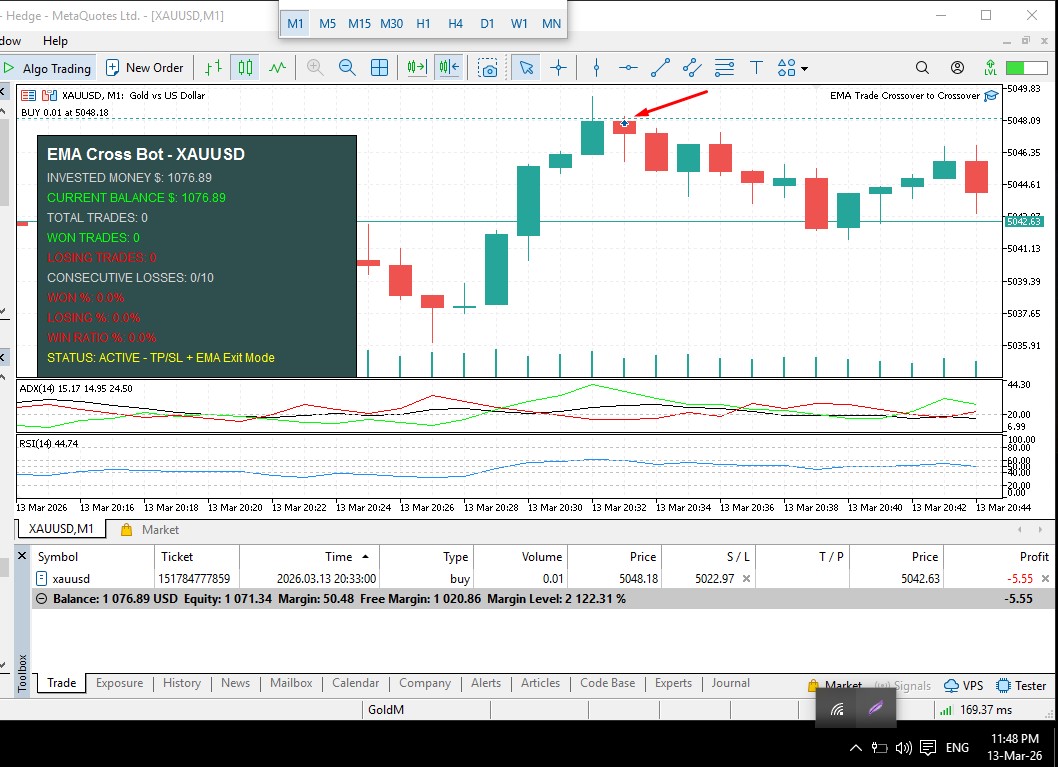Select the H1 timeframe
Screen dimensions: 1058x767
423,24
